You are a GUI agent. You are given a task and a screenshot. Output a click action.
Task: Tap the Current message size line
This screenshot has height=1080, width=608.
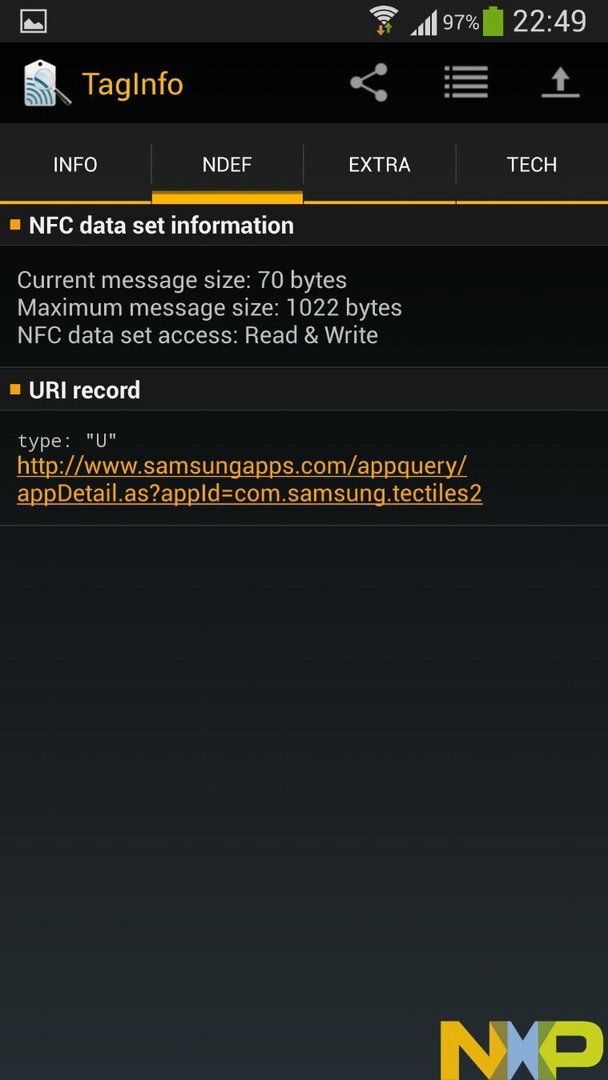(182, 280)
